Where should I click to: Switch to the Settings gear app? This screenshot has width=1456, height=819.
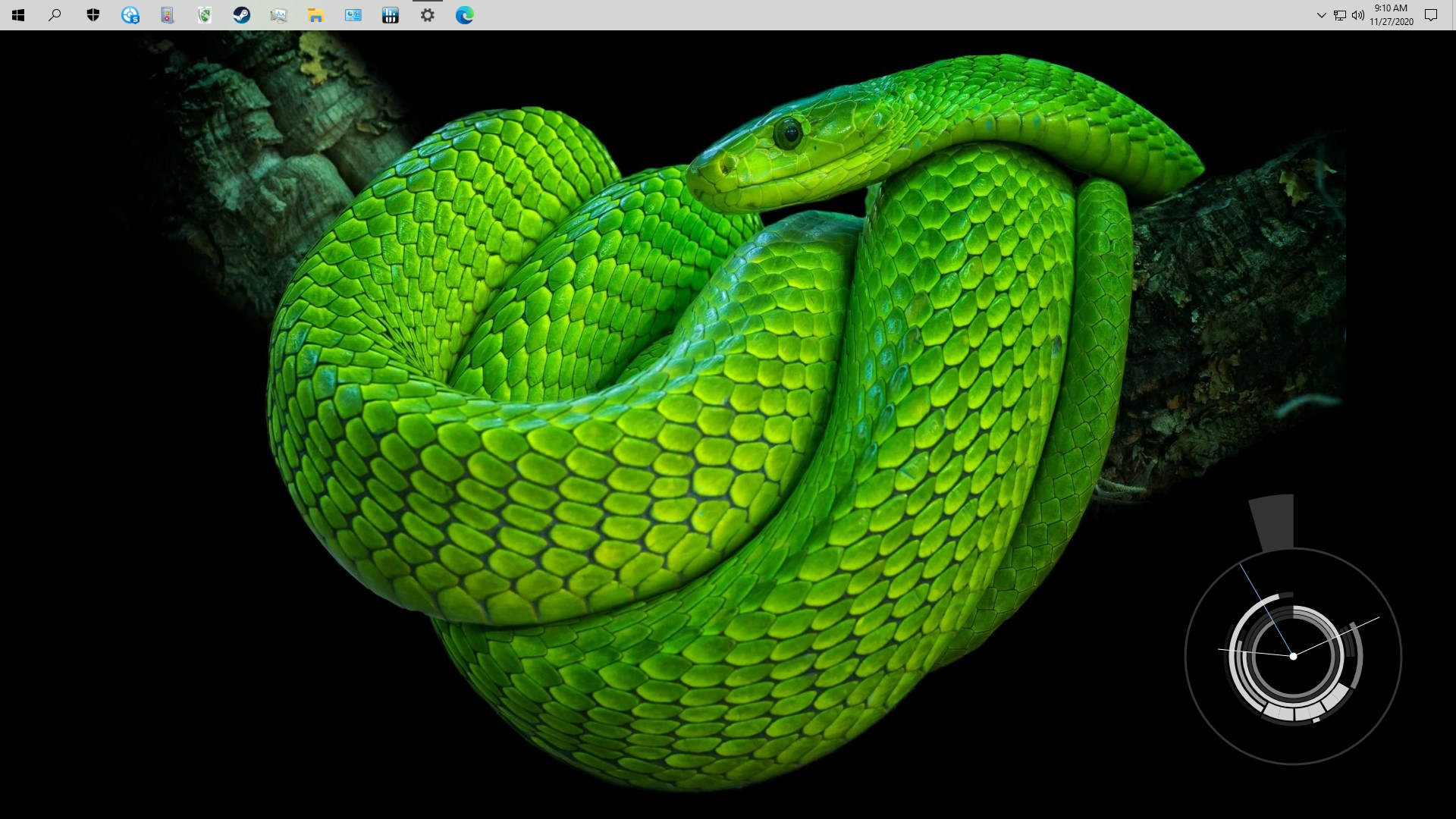(x=428, y=15)
